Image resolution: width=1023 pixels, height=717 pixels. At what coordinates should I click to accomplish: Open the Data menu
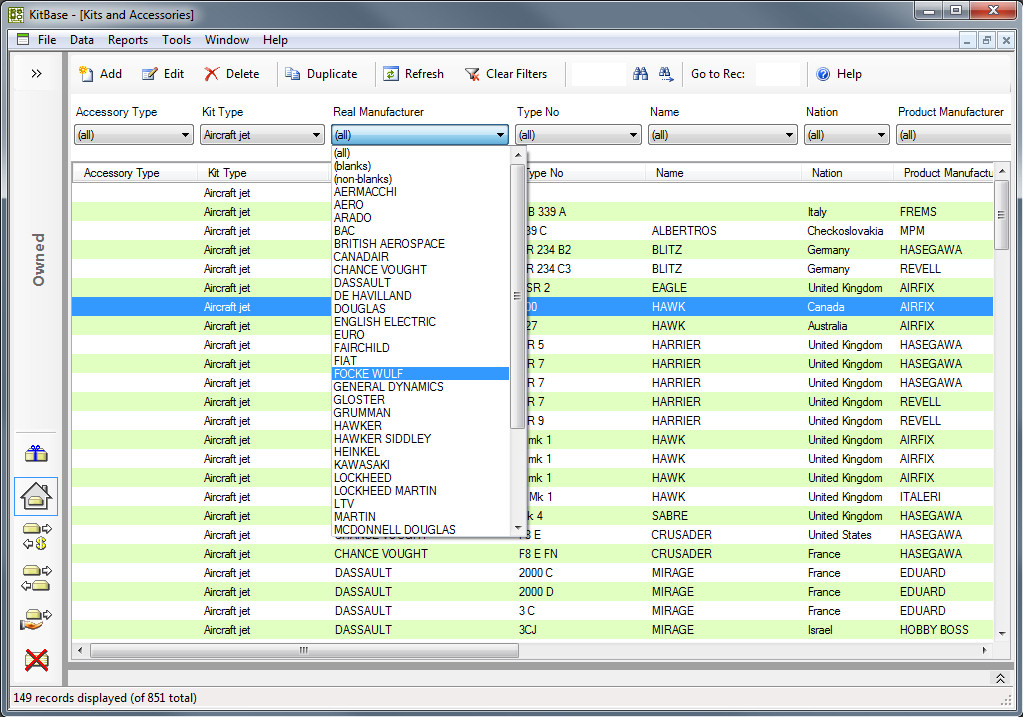point(82,40)
